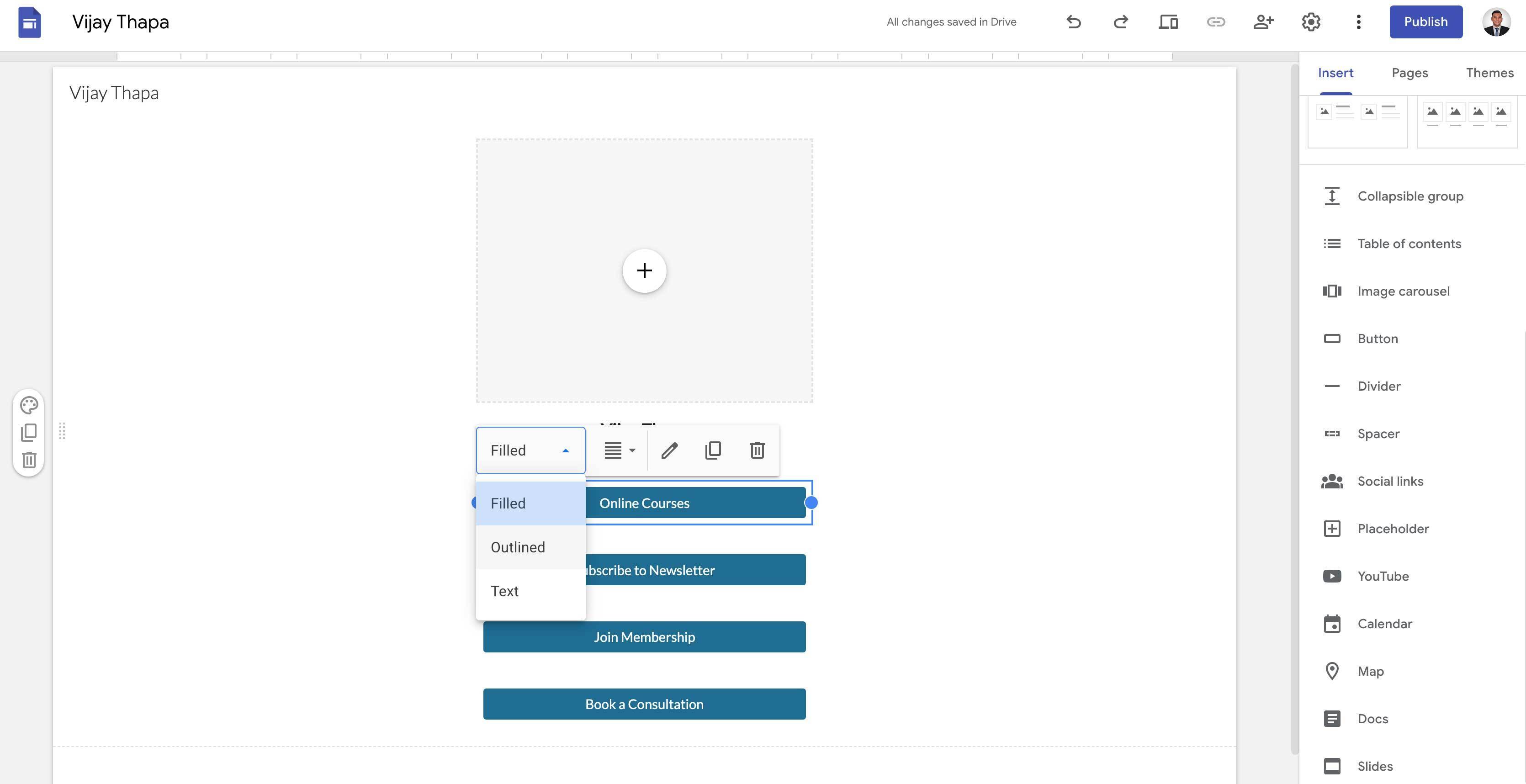The image size is (1526, 784).
Task: Switch to the Themes tab
Action: 1490,73
